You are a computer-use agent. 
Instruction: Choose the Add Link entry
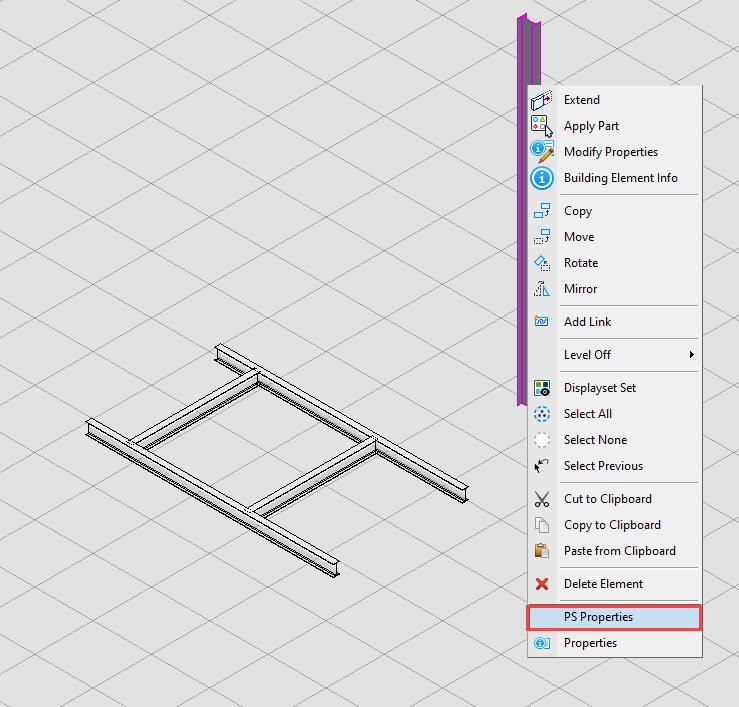615,321
